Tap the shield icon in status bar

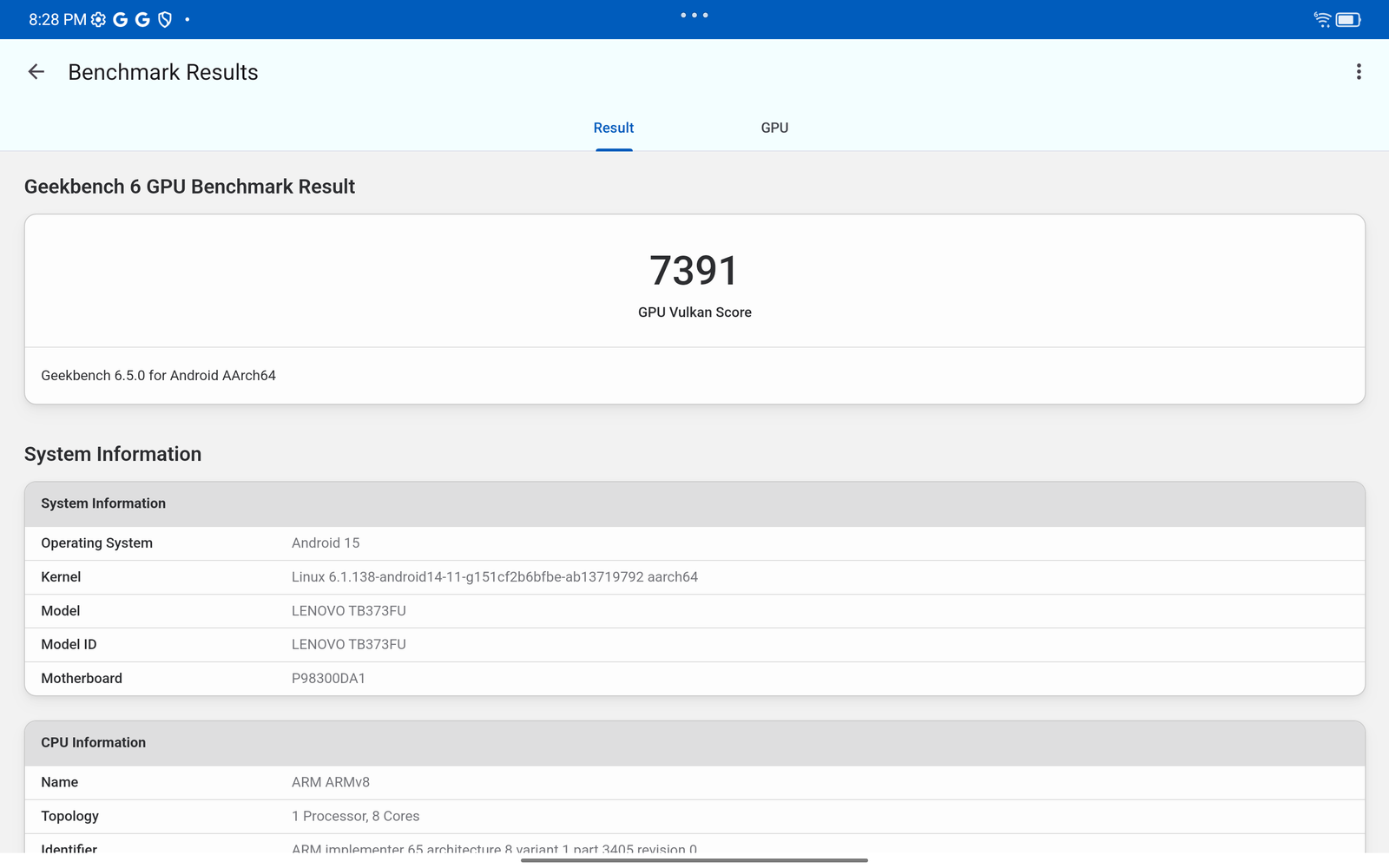(165, 19)
